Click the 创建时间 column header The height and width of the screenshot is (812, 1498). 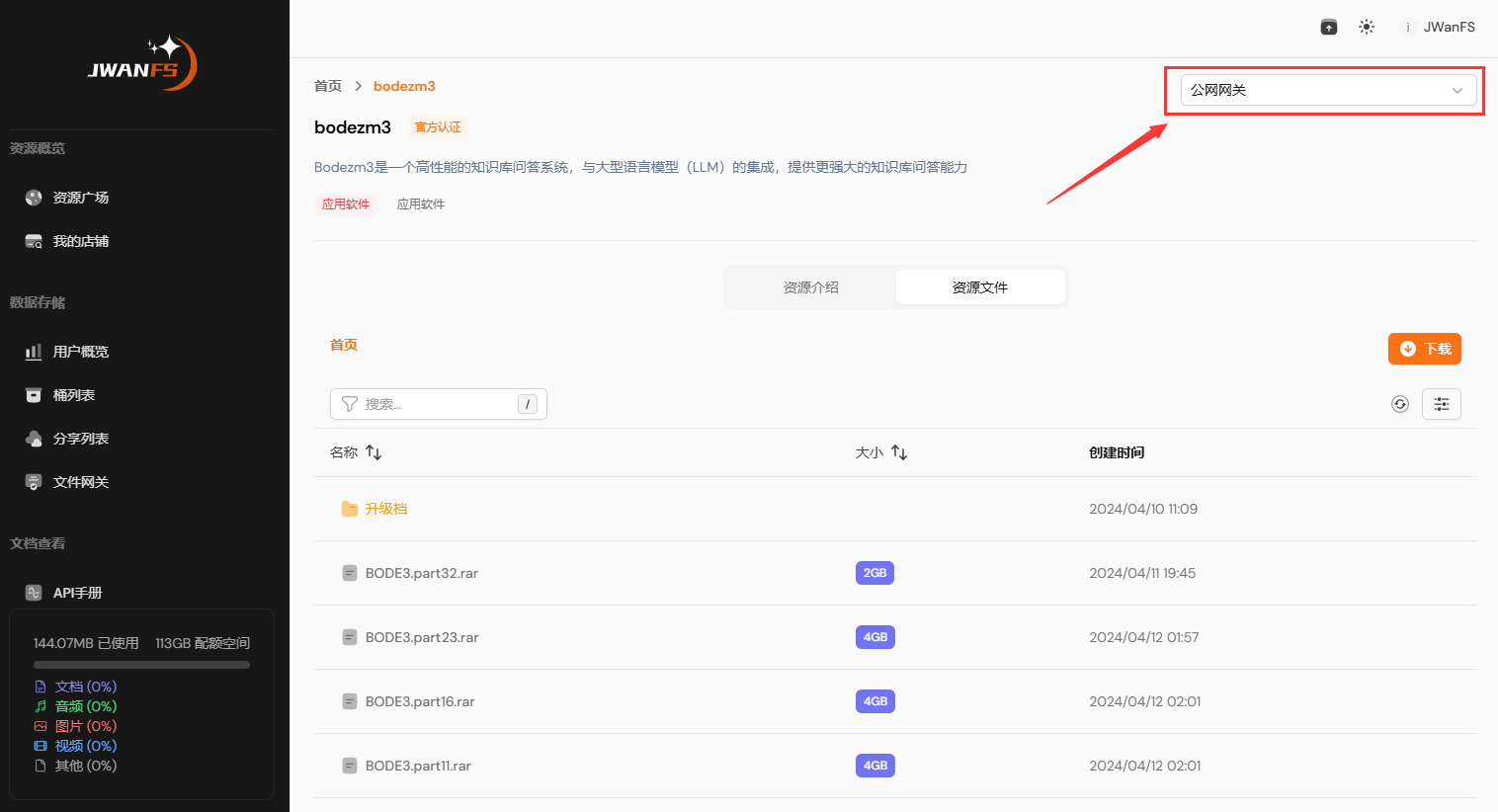[x=1117, y=452]
